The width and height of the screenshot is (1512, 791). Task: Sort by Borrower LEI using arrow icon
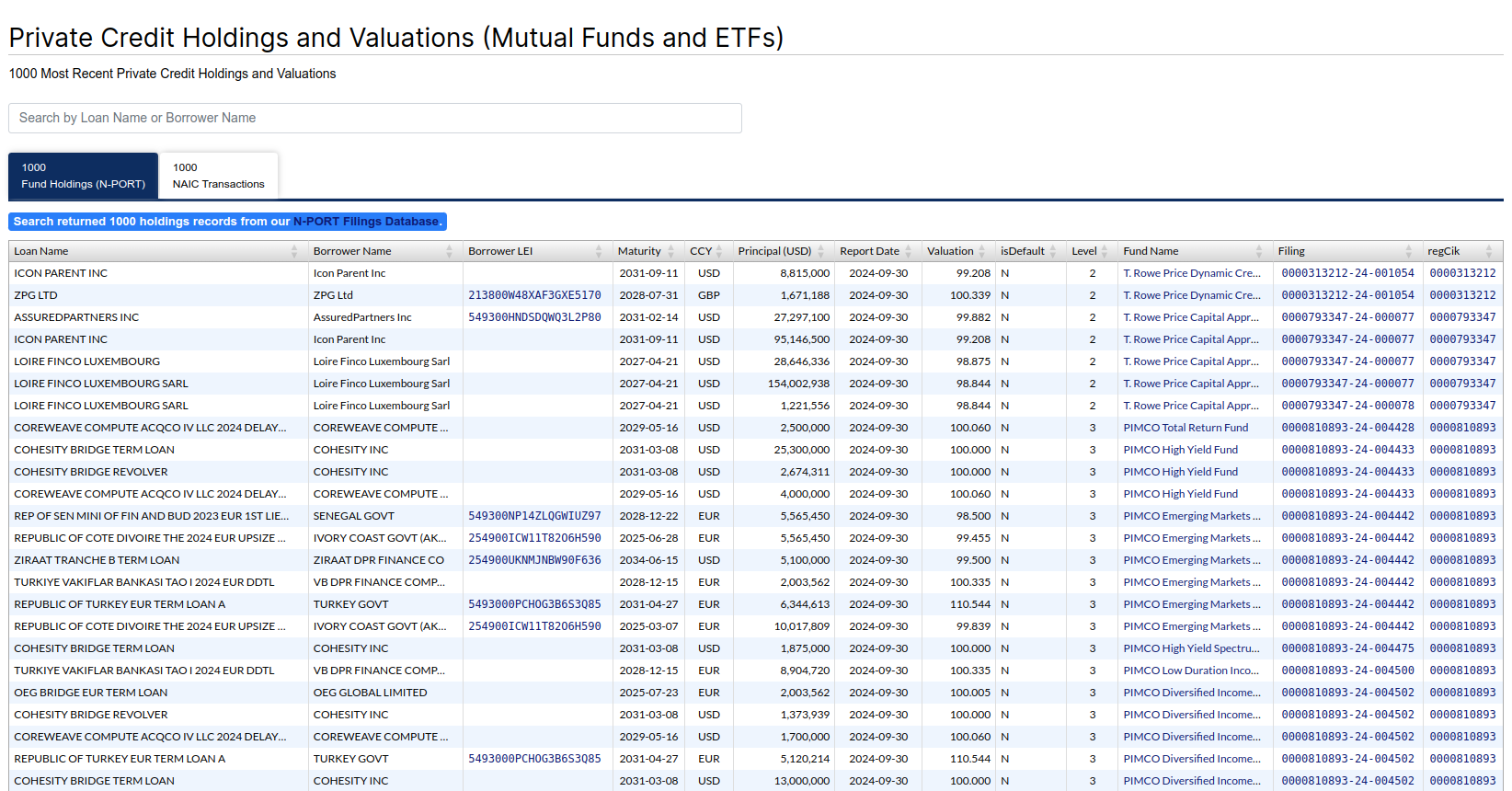click(599, 251)
